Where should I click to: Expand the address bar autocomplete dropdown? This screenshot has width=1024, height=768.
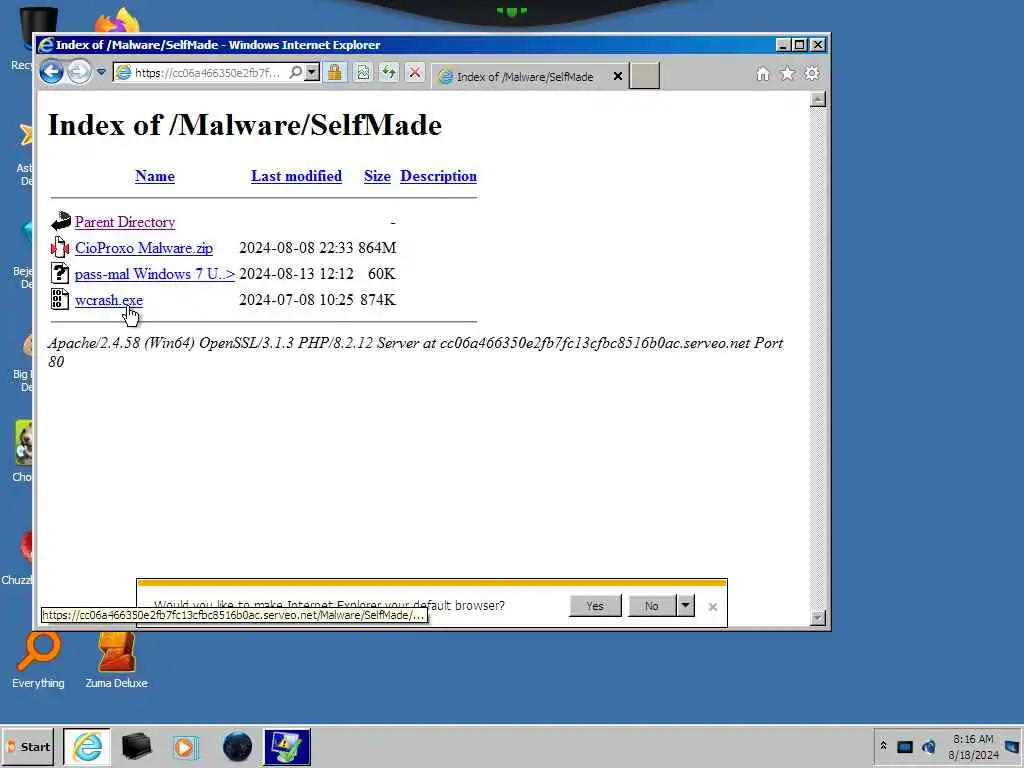click(312, 72)
